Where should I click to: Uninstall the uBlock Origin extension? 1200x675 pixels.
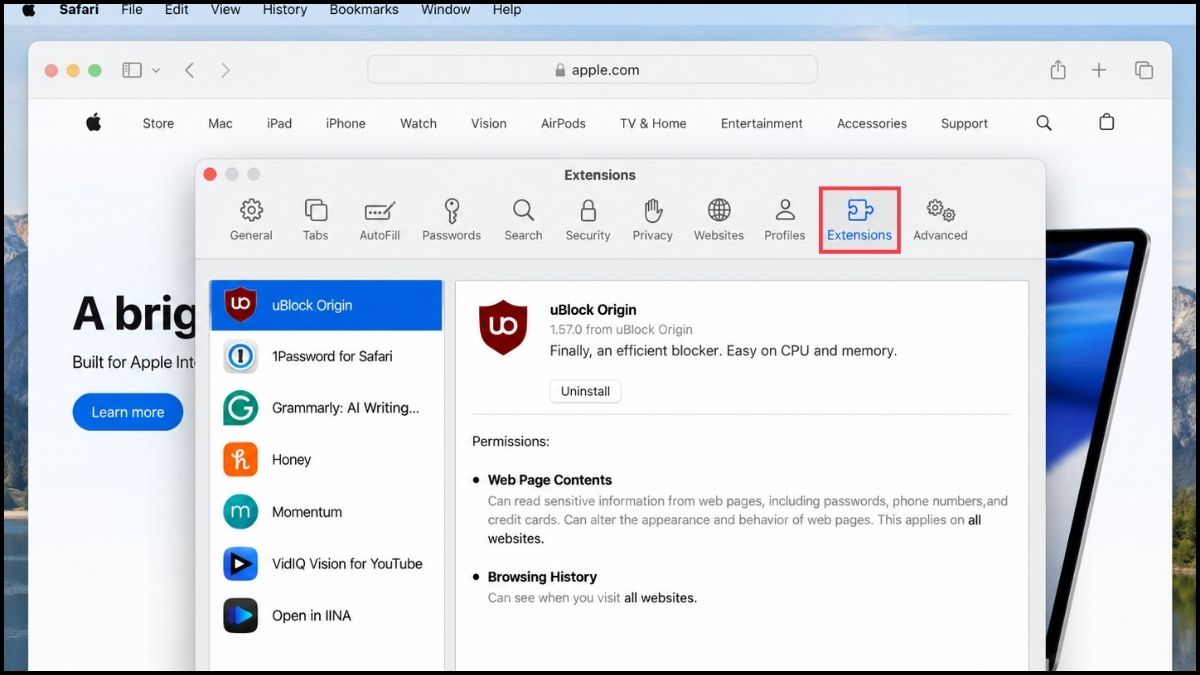click(x=585, y=391)
